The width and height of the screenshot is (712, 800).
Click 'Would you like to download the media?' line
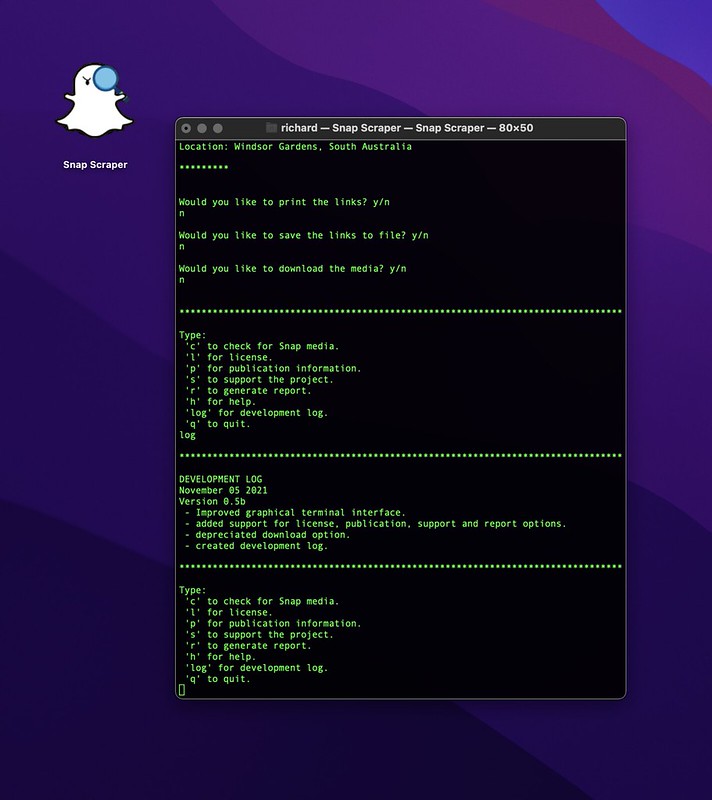pyautogui.click(x=293, y=268)
